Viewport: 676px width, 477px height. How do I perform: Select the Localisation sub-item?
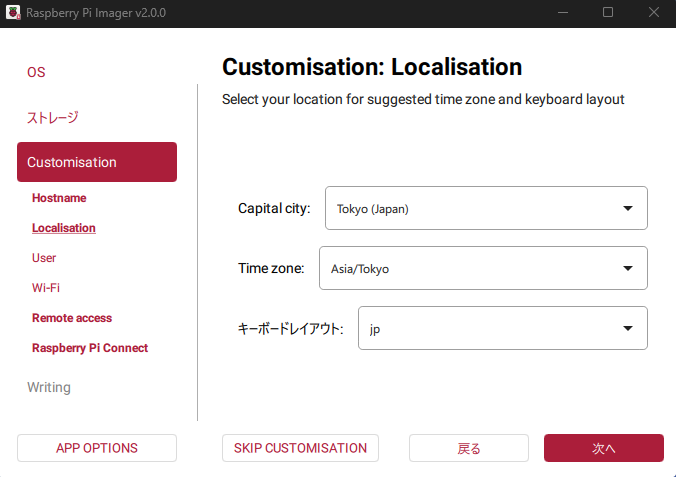tap(64, 228)
